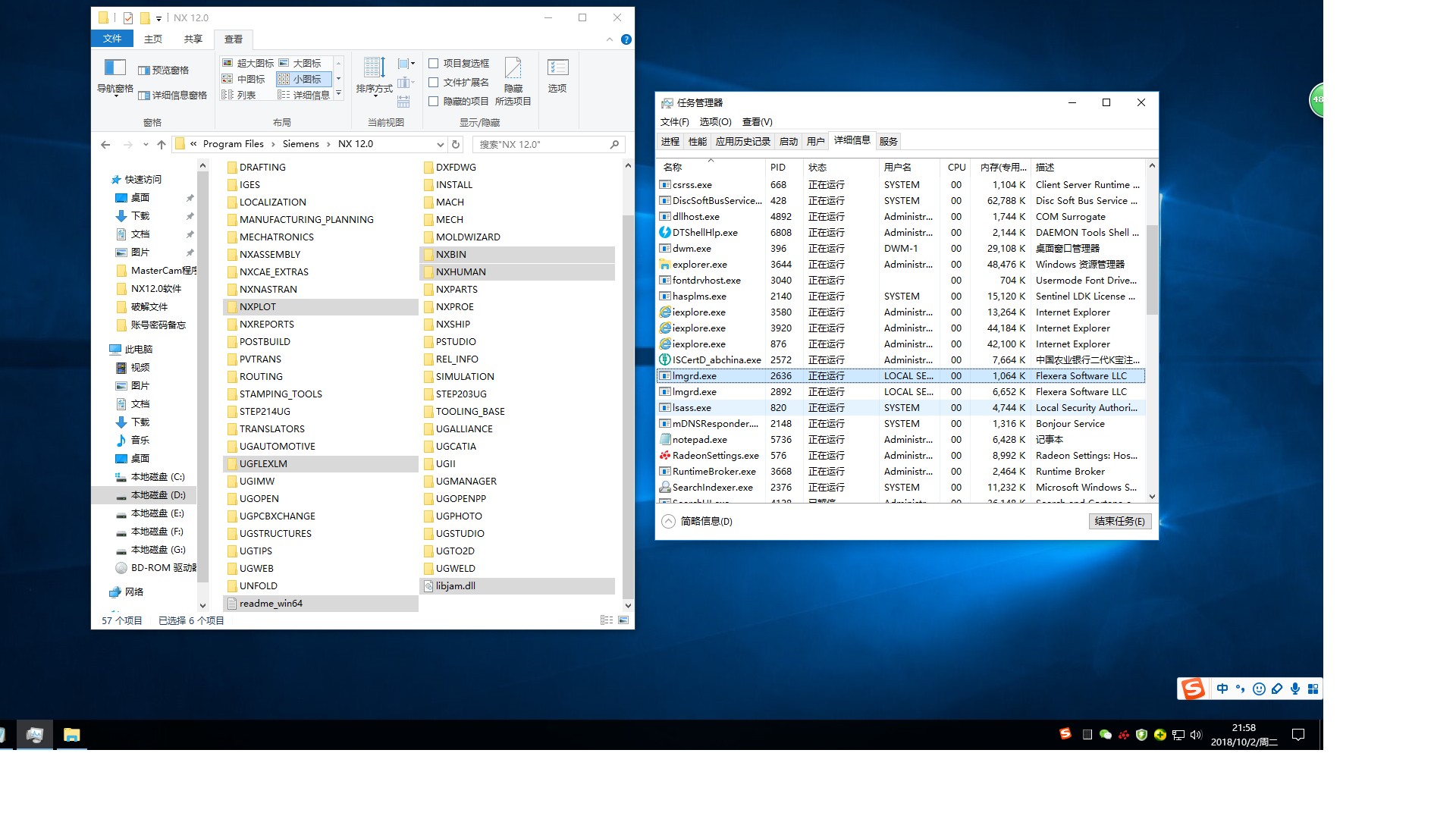Viewport: 1456px width, 819px height.
Task: Open Quick Access Toolbar customize dropdown
Action: pyautogui.click(x=158, y=18)
